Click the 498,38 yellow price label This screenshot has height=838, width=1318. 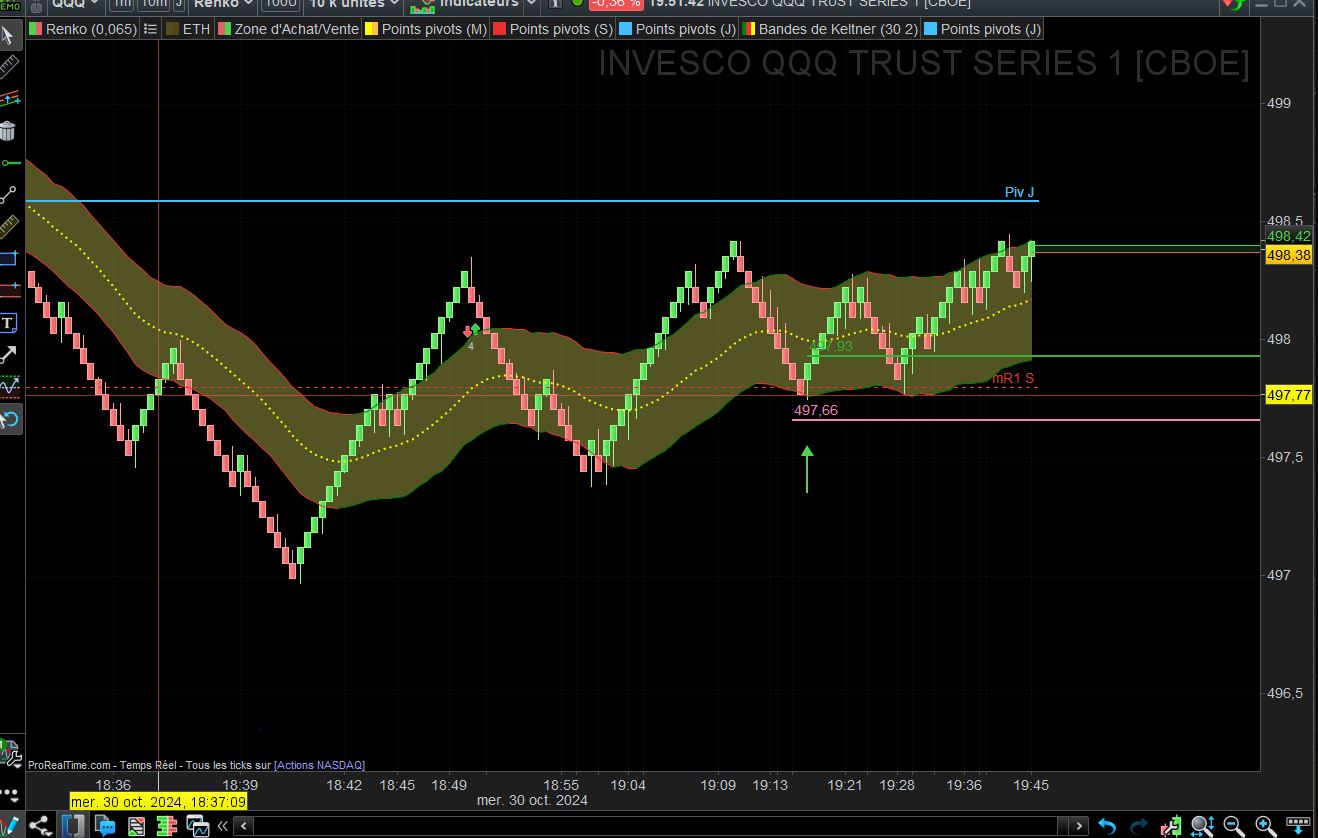(x=1288, y=255)
